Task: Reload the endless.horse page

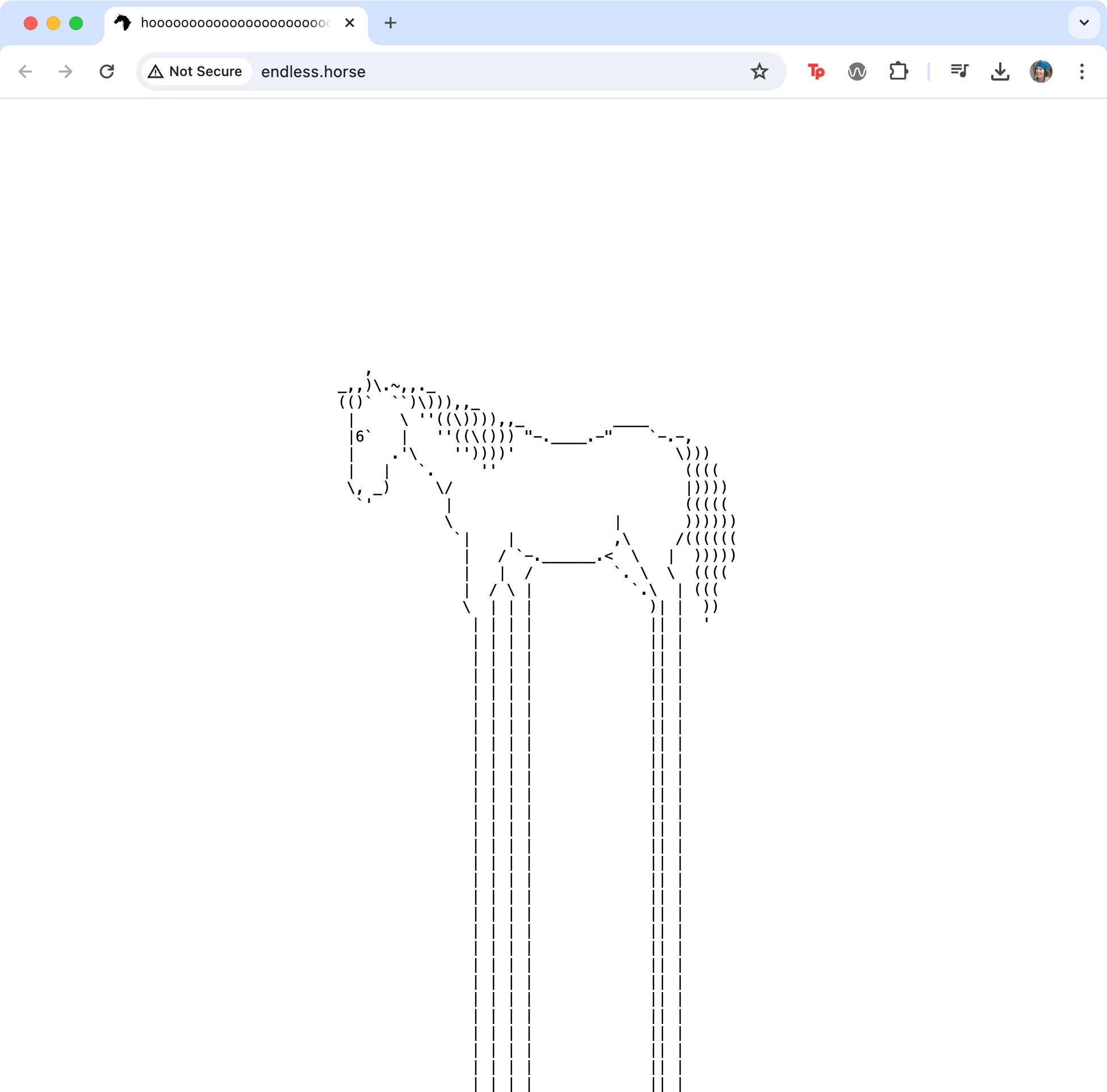Action: click(107, 72)
